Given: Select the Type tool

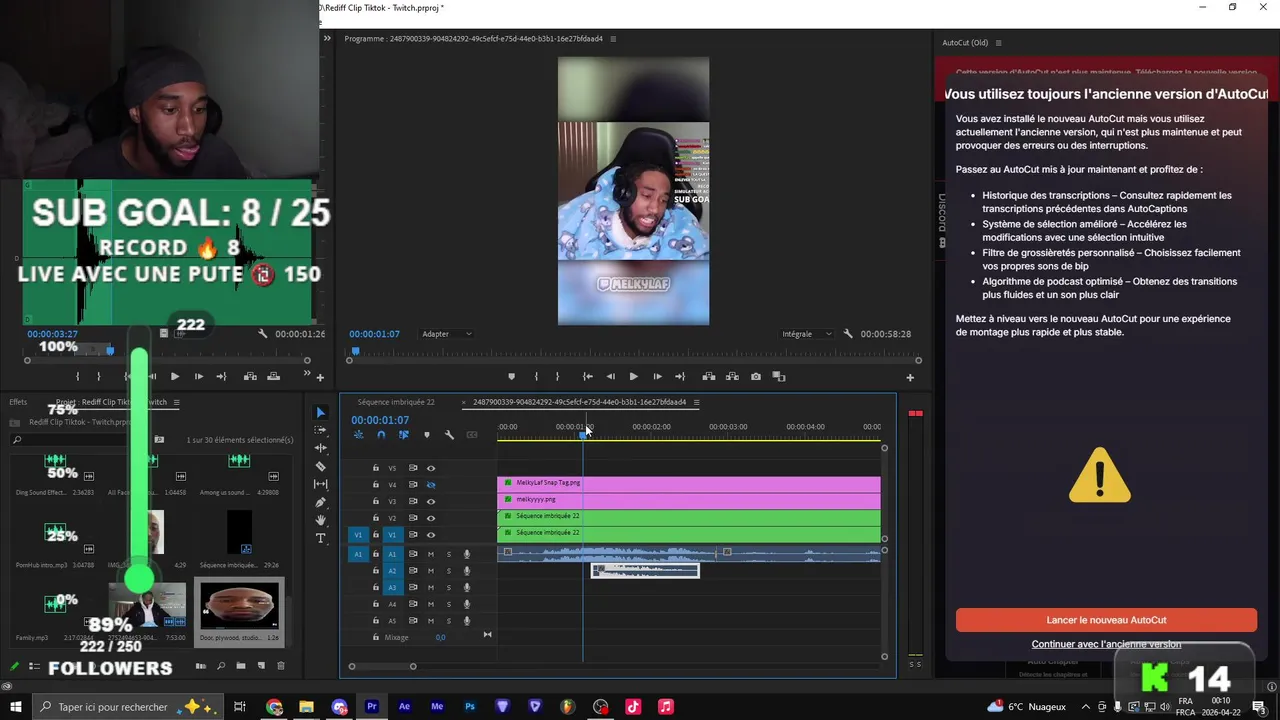Looking at the screenshot, I should click(320, 538).
